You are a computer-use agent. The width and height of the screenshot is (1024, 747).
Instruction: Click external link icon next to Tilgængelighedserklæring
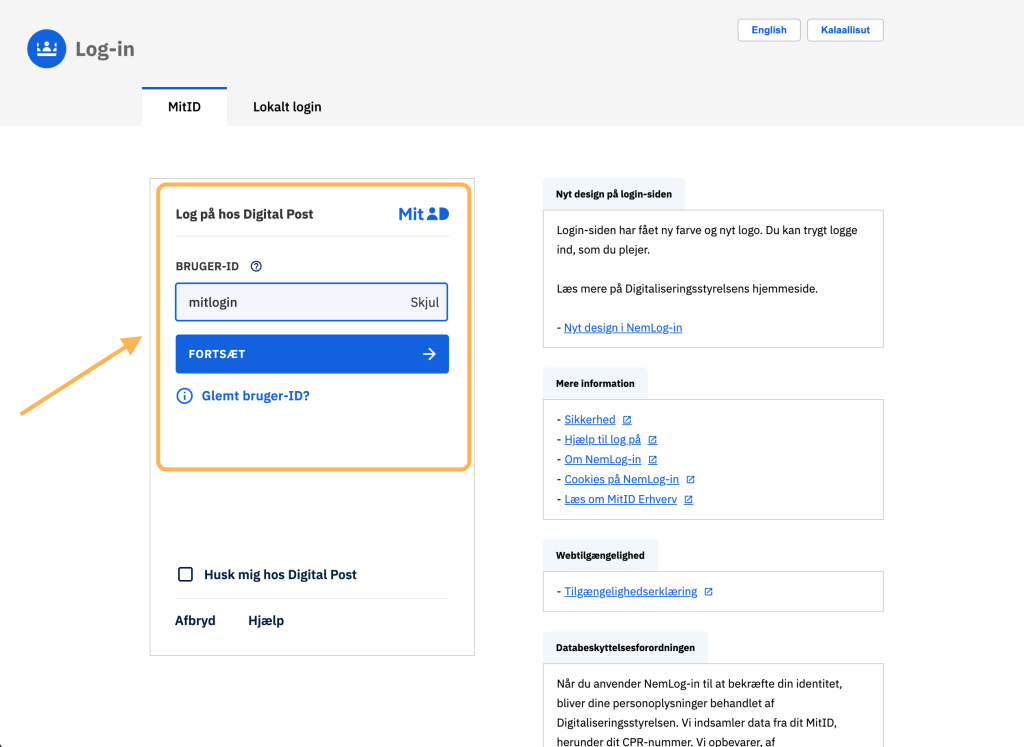pyautogui.click(x=708, y=592)
